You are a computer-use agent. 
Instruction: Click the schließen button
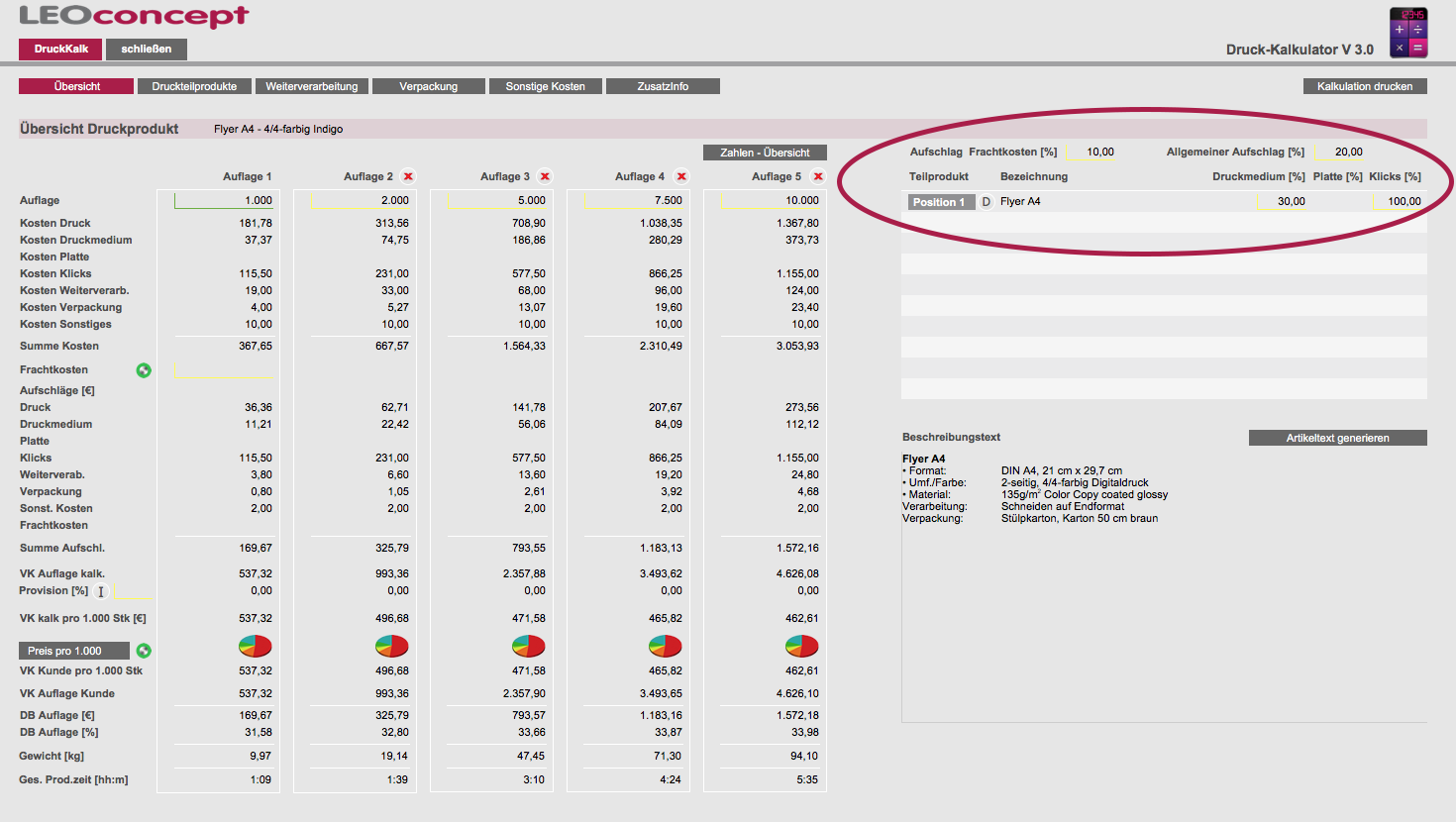[147, 49]
